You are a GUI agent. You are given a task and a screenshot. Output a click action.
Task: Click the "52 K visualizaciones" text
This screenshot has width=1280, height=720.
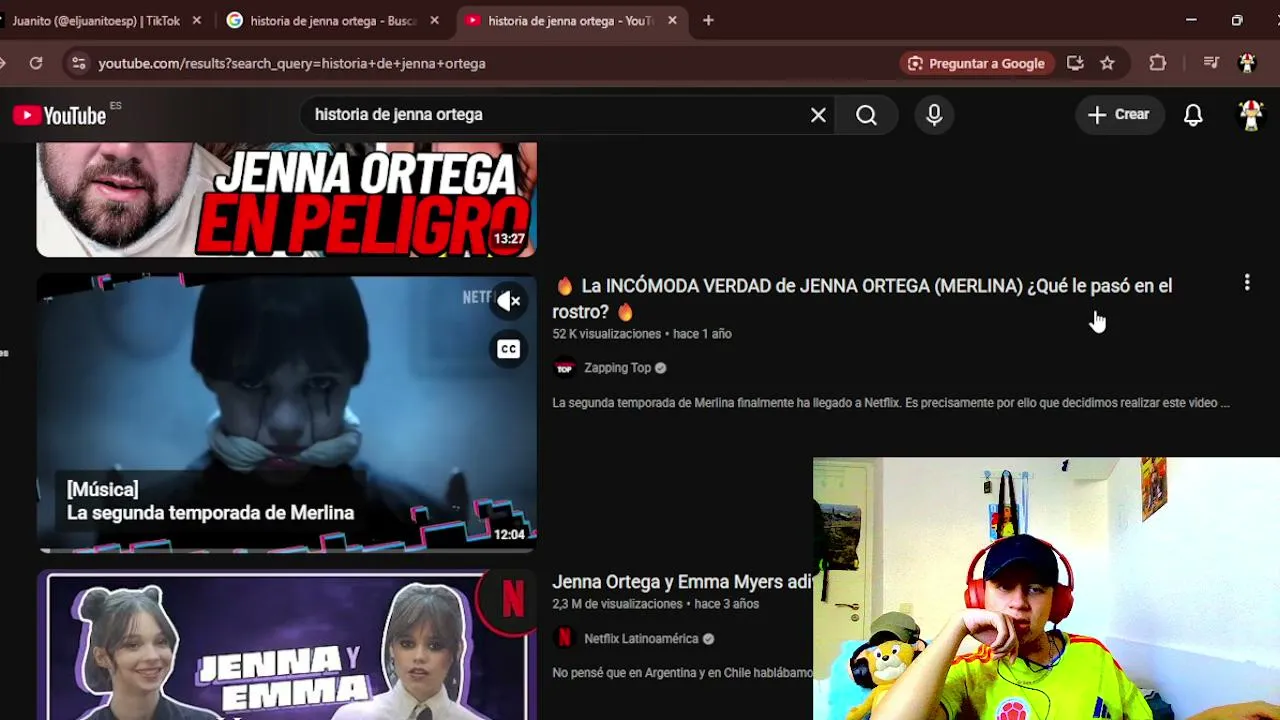[607, 334]
